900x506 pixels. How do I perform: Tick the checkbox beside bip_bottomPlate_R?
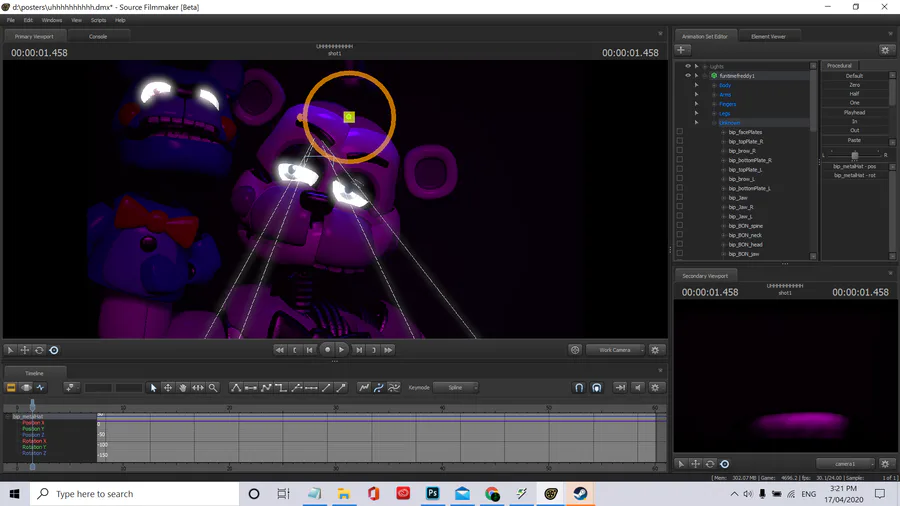click(680, 160)
